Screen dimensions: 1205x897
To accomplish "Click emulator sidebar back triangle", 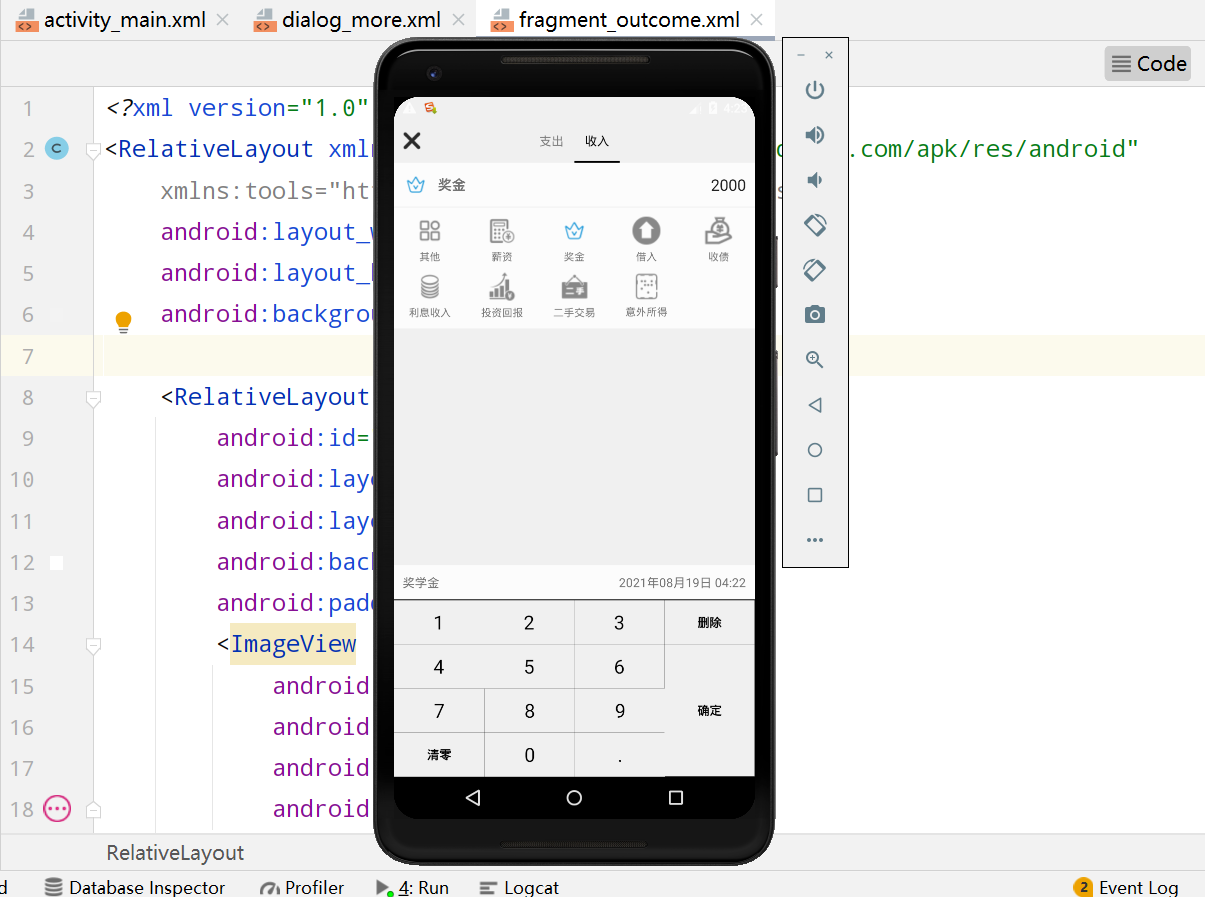I will click(x=815, y=405).
